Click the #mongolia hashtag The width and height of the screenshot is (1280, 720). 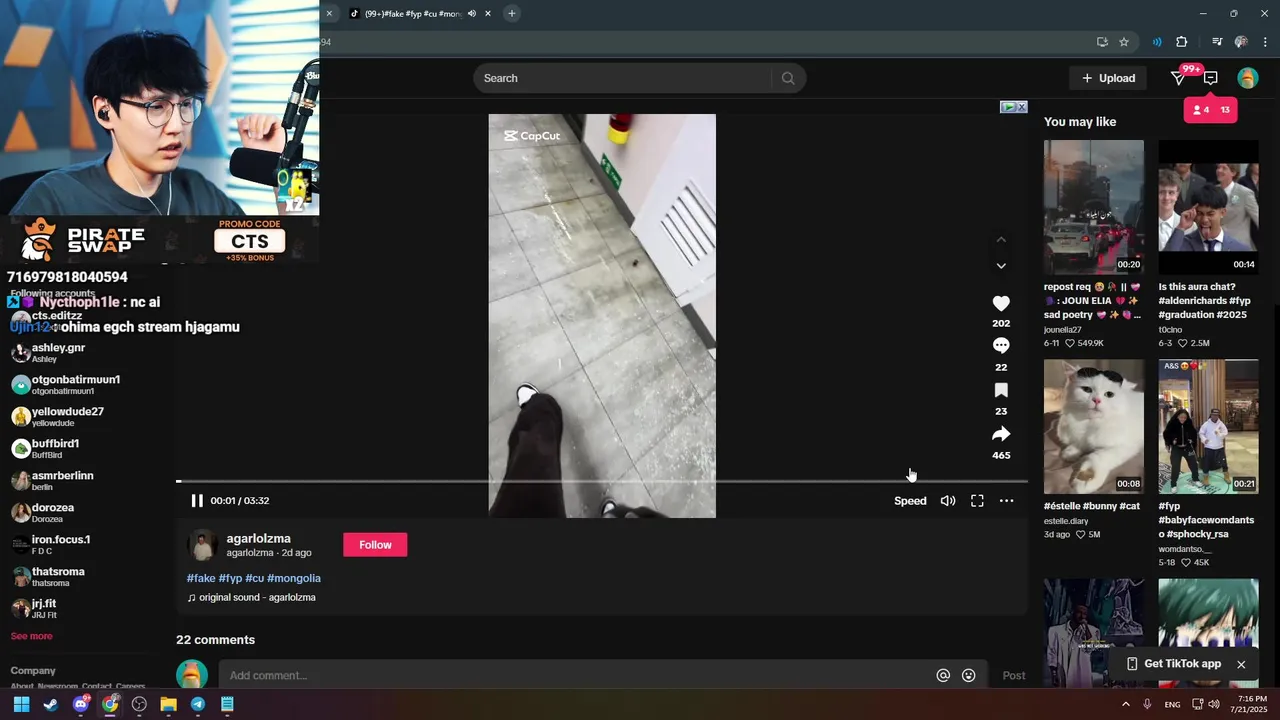[x=294, y=578]
